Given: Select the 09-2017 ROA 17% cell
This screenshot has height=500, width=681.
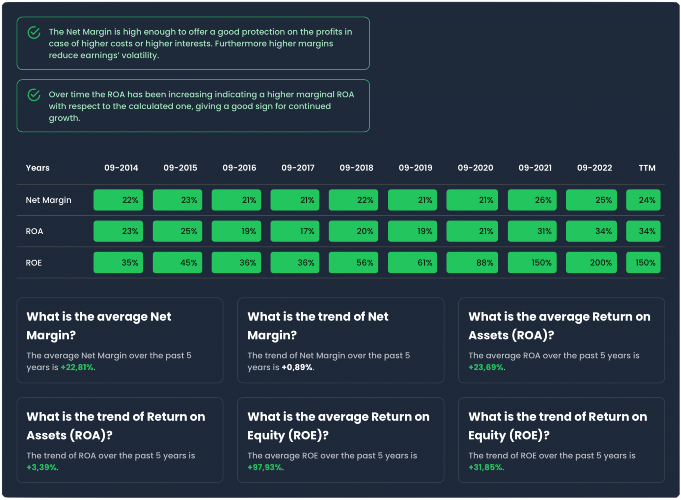Looking at the screenshot, I should click(295, 231).
